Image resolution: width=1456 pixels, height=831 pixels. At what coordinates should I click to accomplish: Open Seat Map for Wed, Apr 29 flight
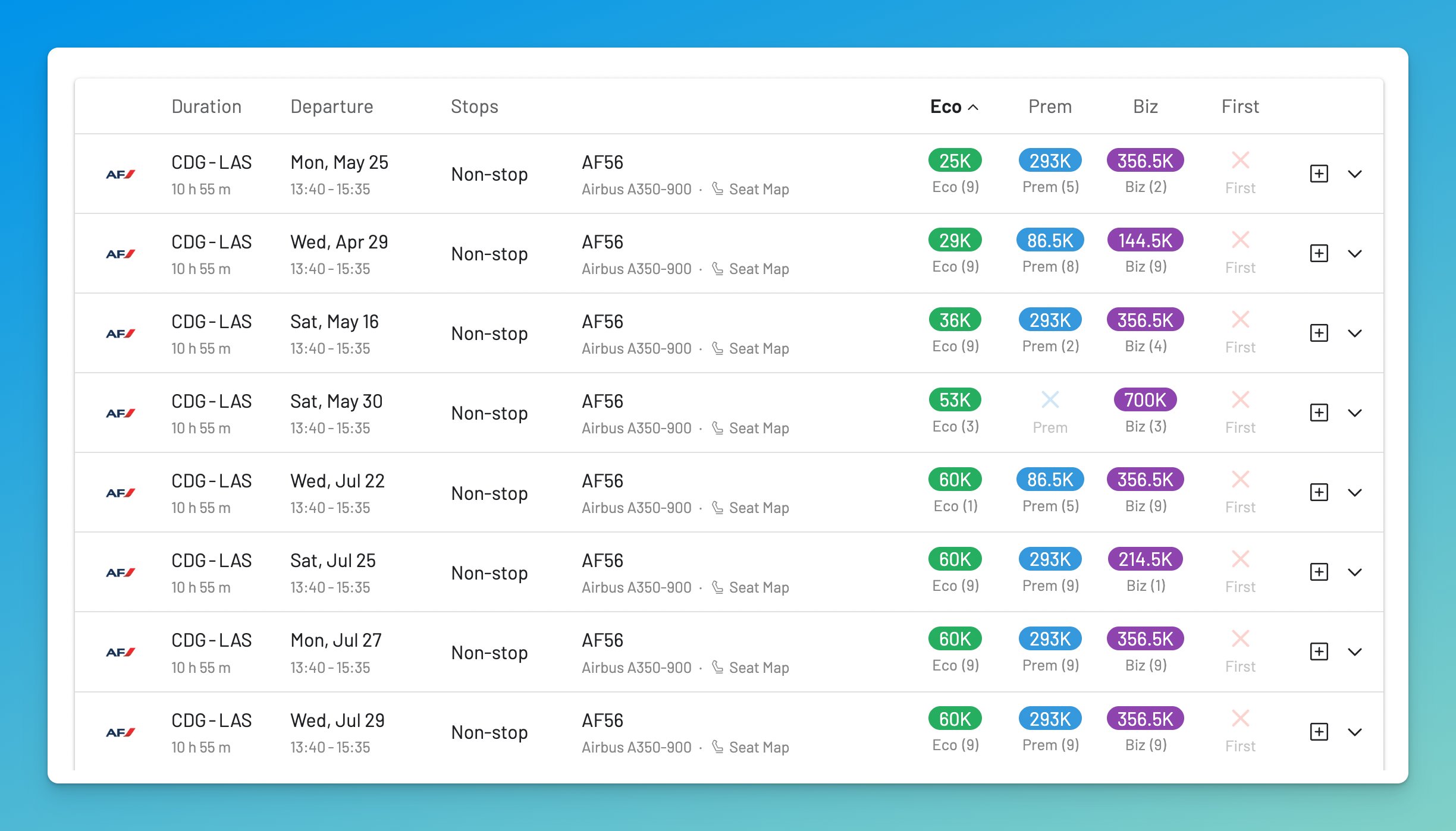click(x=758, y=269)
